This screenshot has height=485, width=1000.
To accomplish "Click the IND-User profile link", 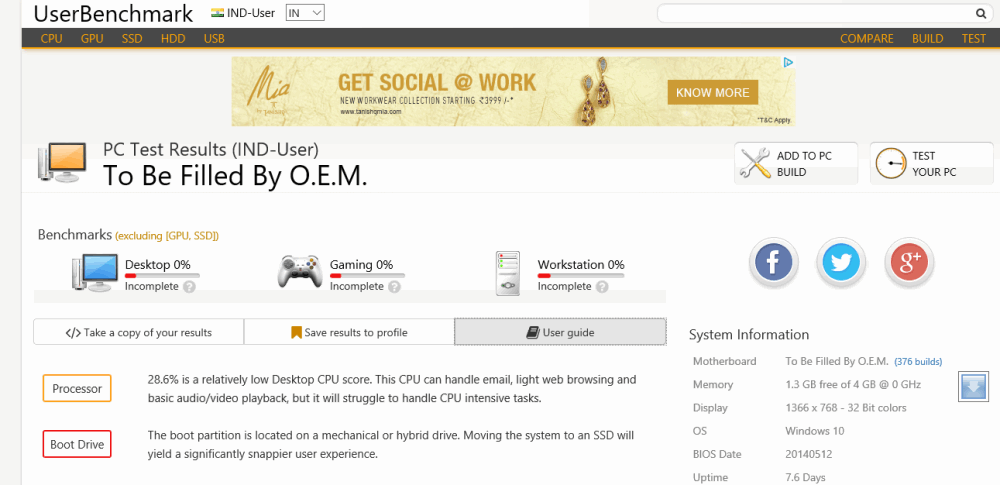I will pyautogui.click(x=251, y=13).
